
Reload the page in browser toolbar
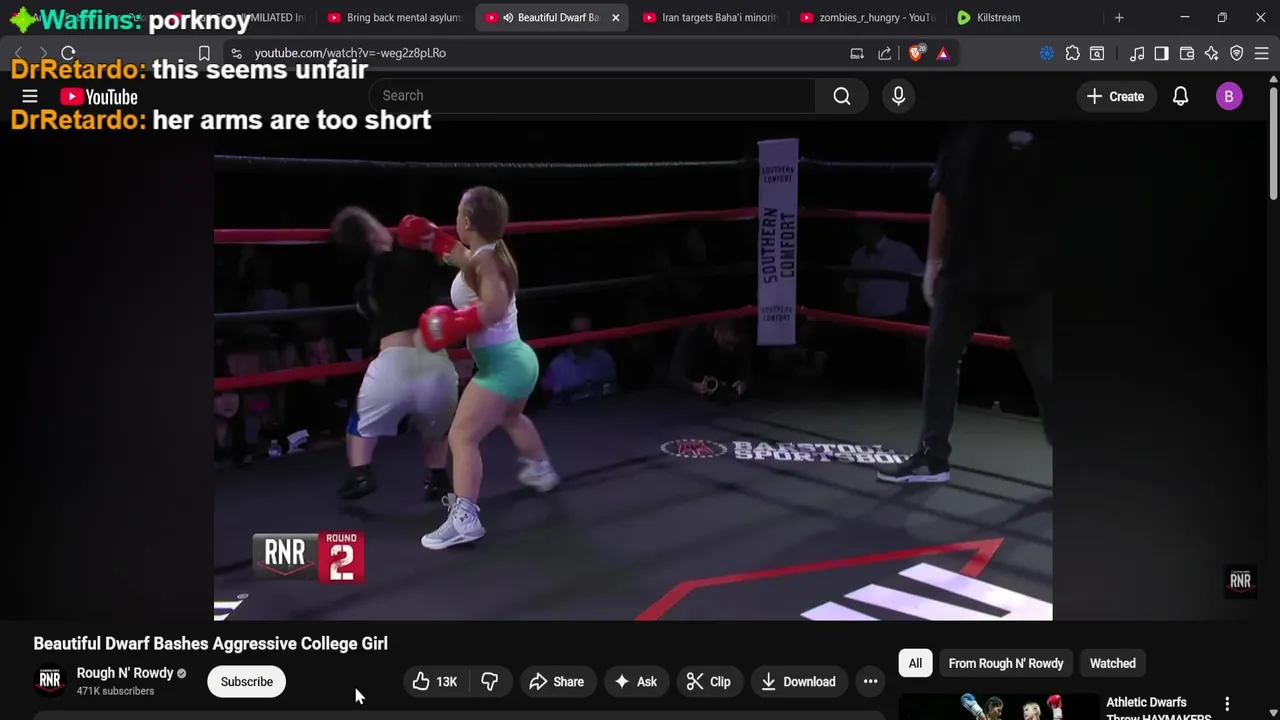pyautogui.click(x=68, y=53)
